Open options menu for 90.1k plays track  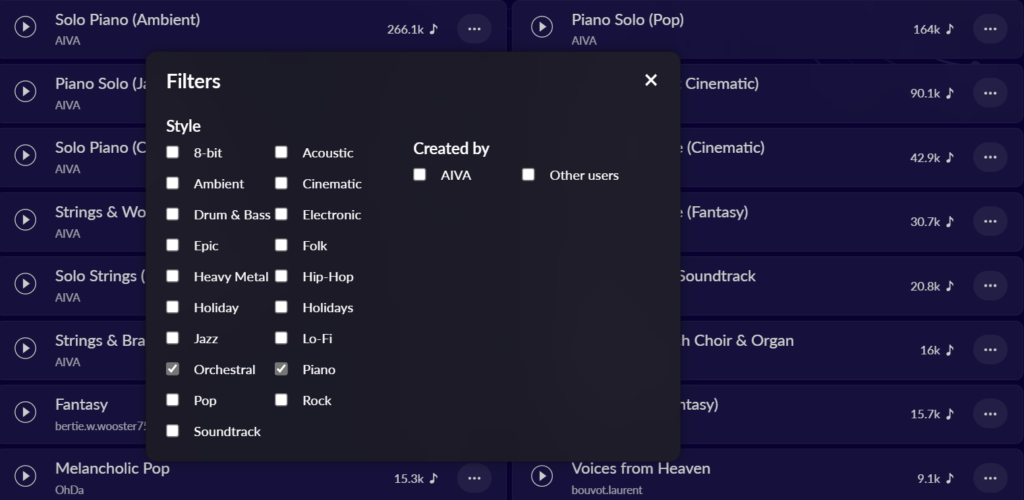pos(990,93)
